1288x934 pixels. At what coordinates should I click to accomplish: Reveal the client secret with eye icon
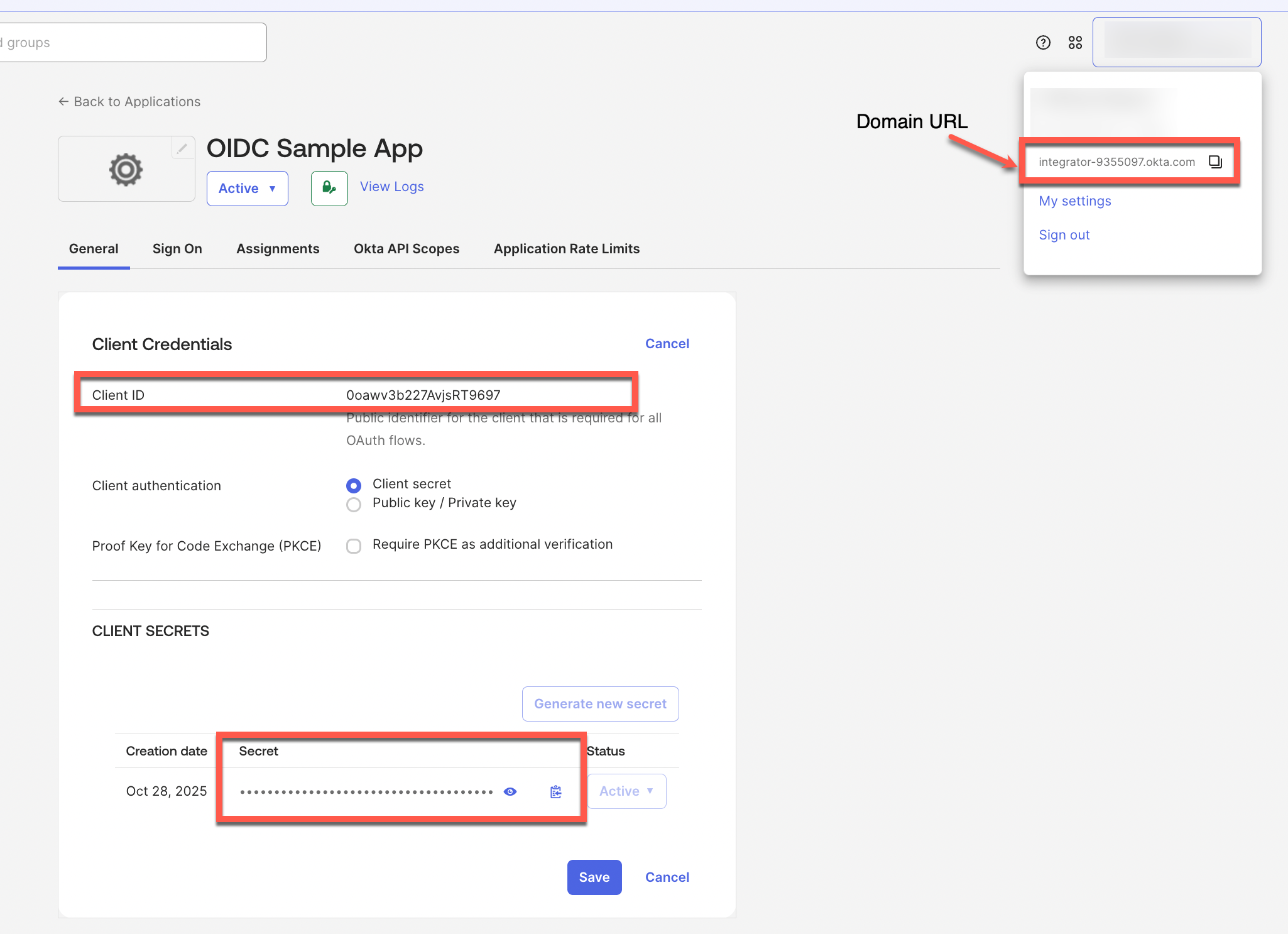coord(510,792)
